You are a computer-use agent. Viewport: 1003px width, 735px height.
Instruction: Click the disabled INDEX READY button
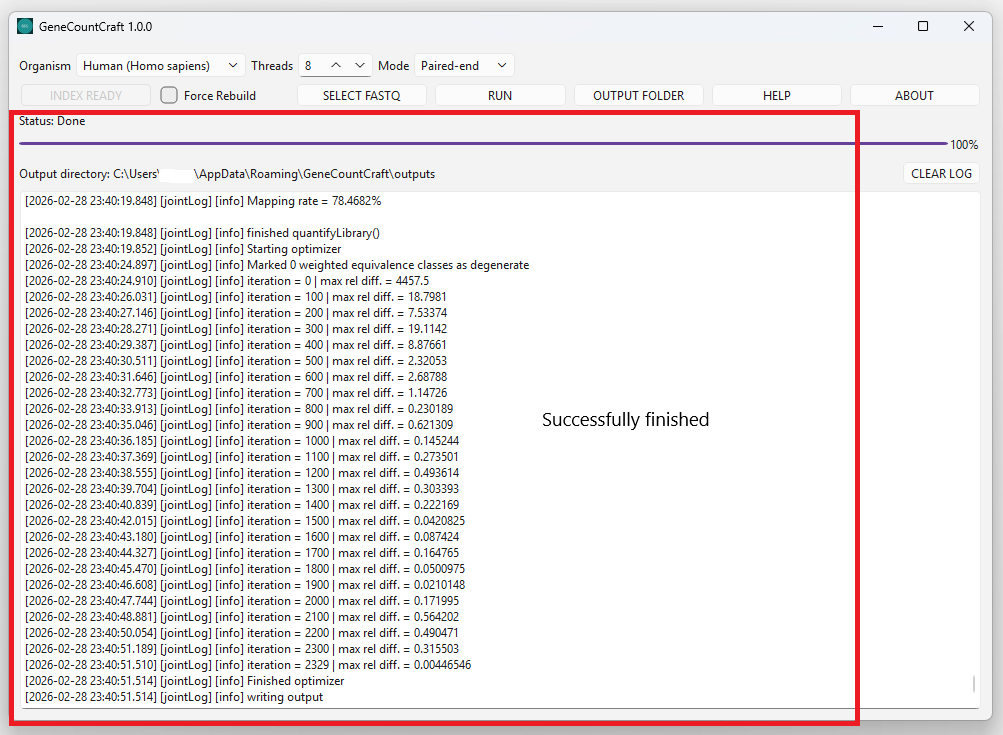click(x=86, y=95)
